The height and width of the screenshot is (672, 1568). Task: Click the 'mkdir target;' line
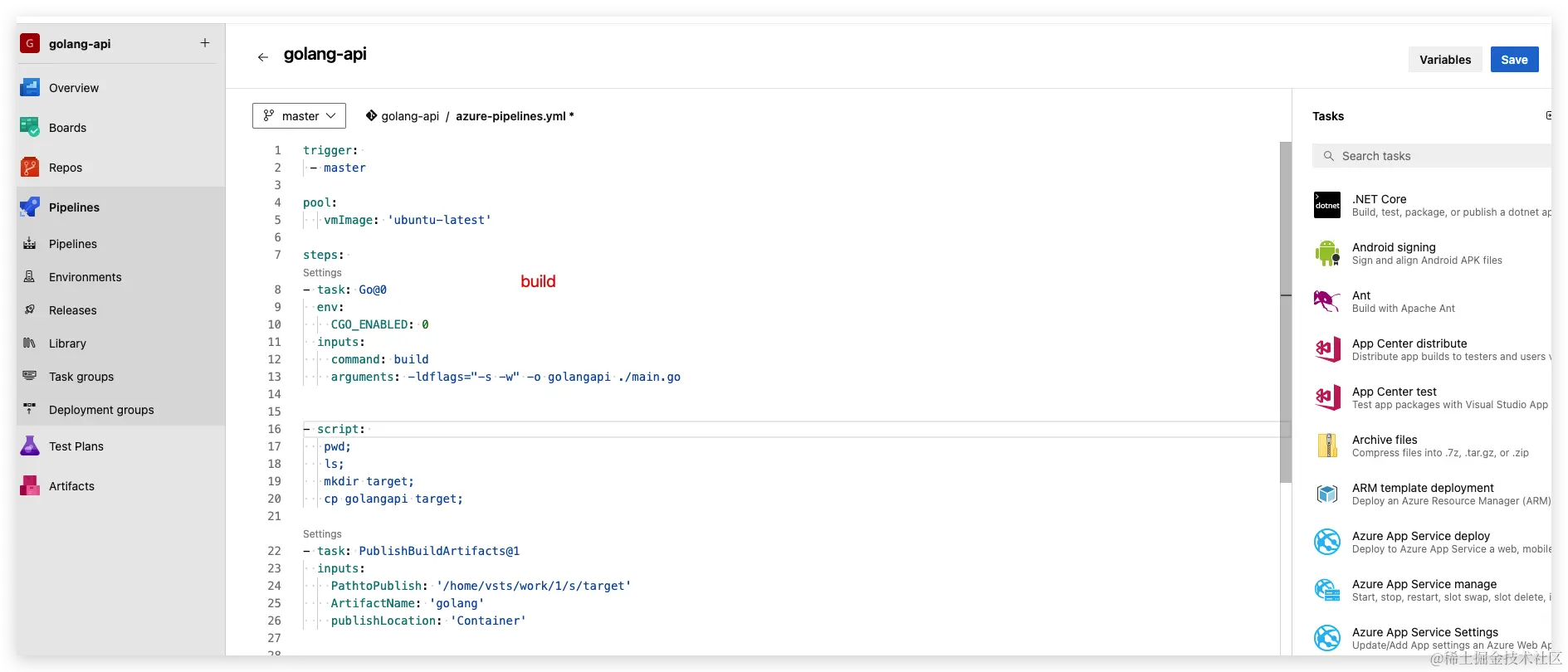(x=369, y=481)
